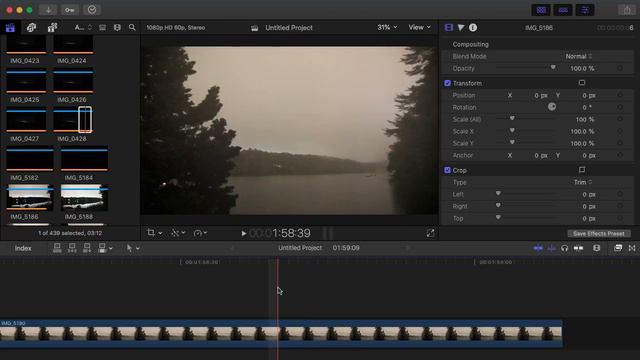Toggle the Crop checkbox
The height and width of the screenshot is (360, 640).
[x=447, y=170]
